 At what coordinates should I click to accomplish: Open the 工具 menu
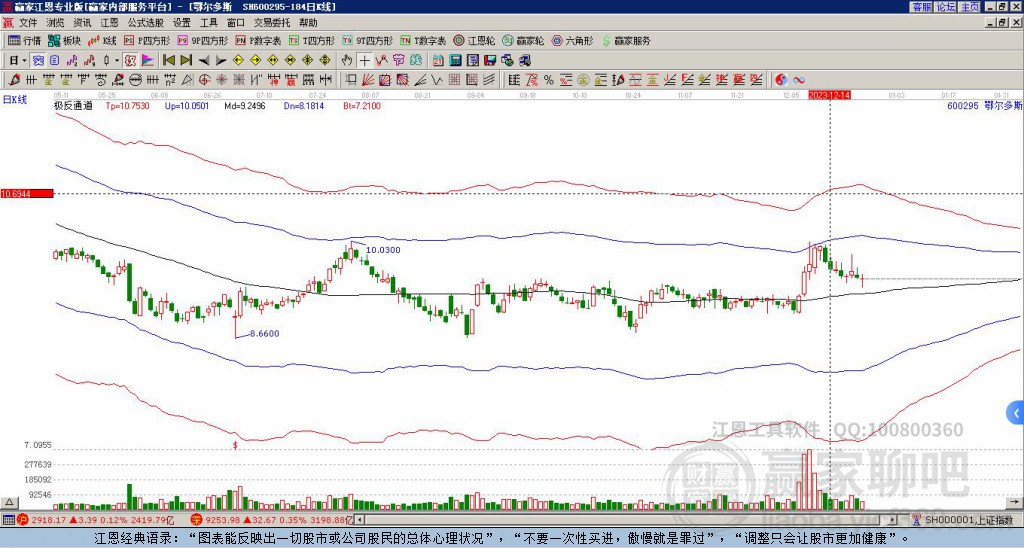click(209, 23)
